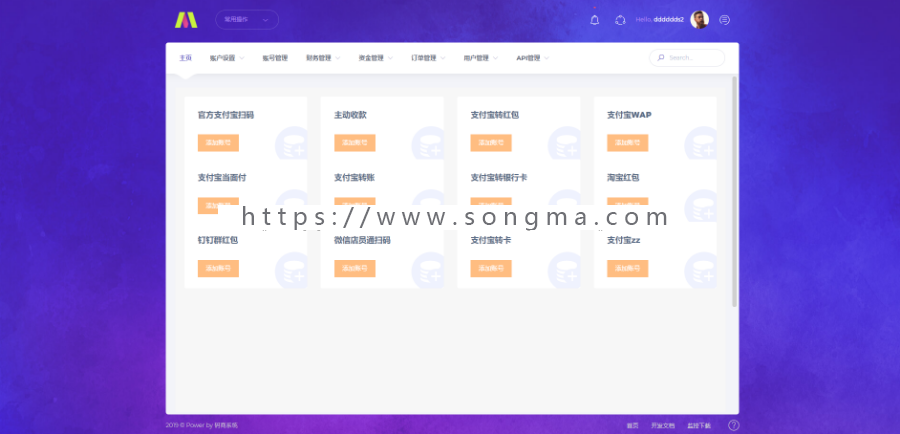
Task: Add account under 支付宝转卡
Action: pyautogui.click(x=491, y=269)
